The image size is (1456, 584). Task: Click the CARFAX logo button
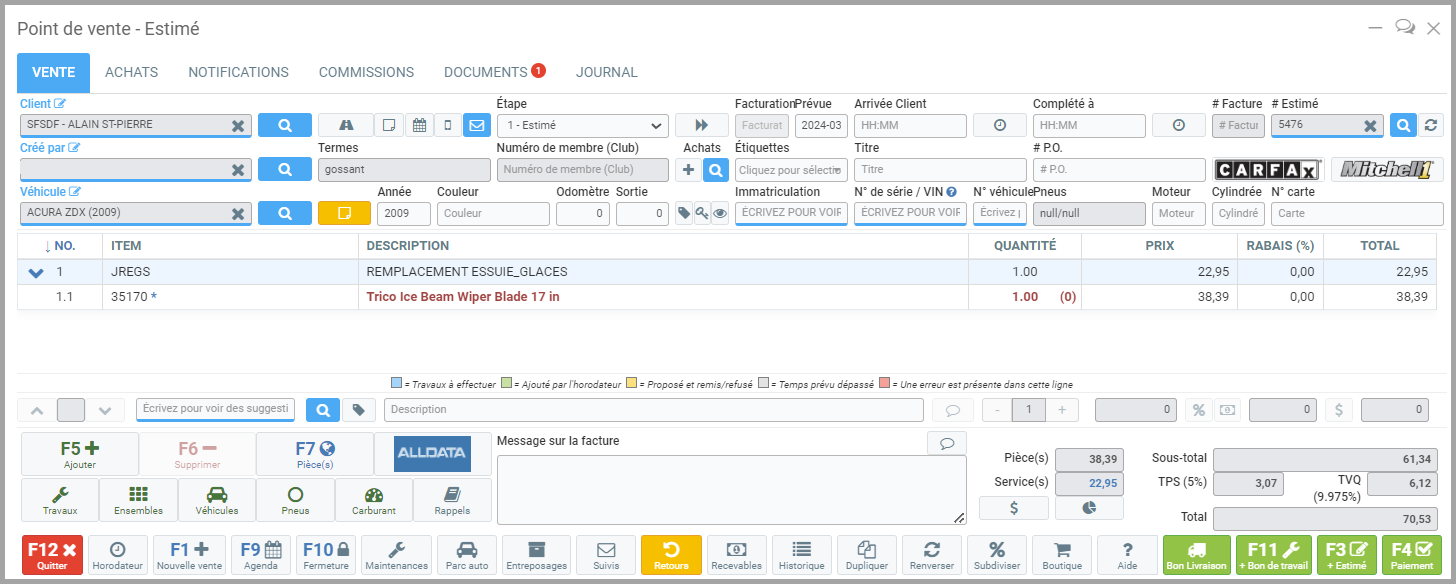1268,170
